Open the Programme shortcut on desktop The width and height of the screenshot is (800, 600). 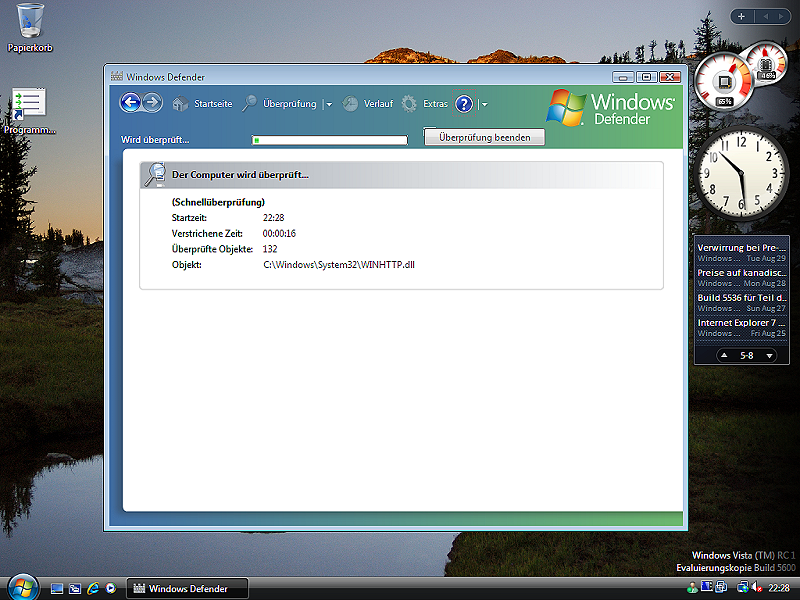click(x=30, y=110)
